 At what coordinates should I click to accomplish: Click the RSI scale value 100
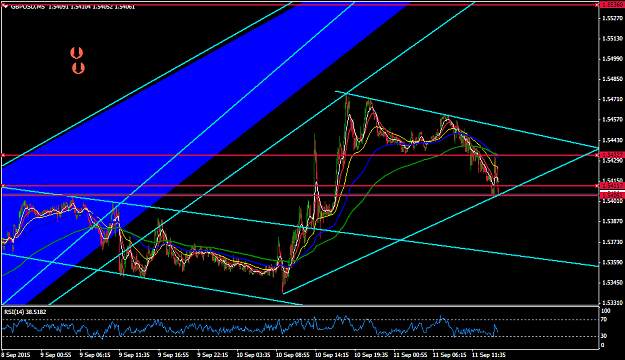[x=605, y=311]
